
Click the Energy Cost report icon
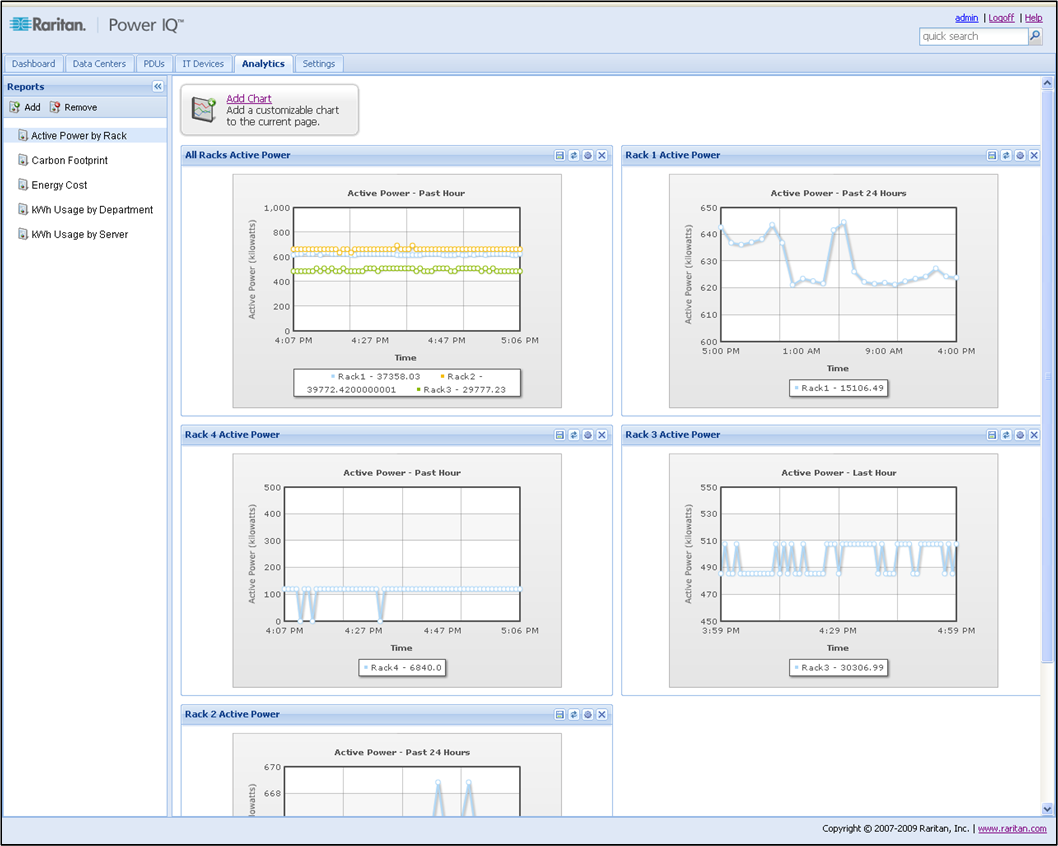23,184
